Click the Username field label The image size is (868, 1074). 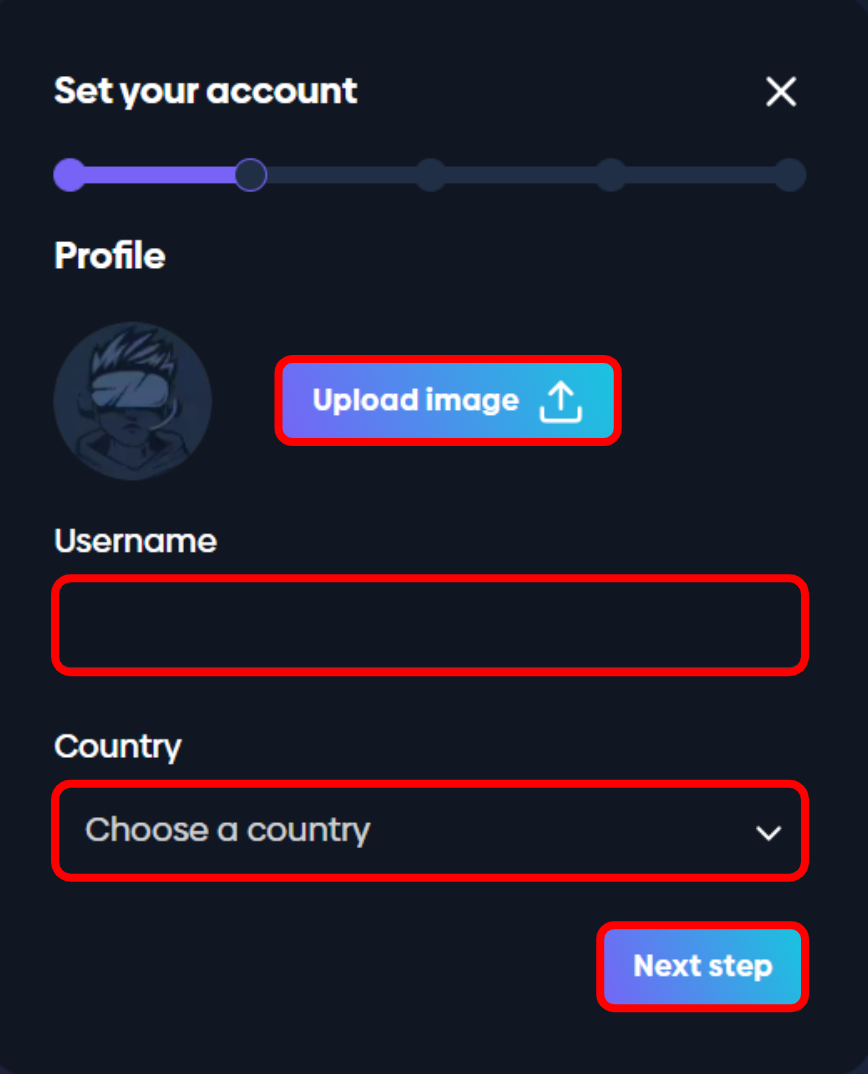[x=135, y=541]
